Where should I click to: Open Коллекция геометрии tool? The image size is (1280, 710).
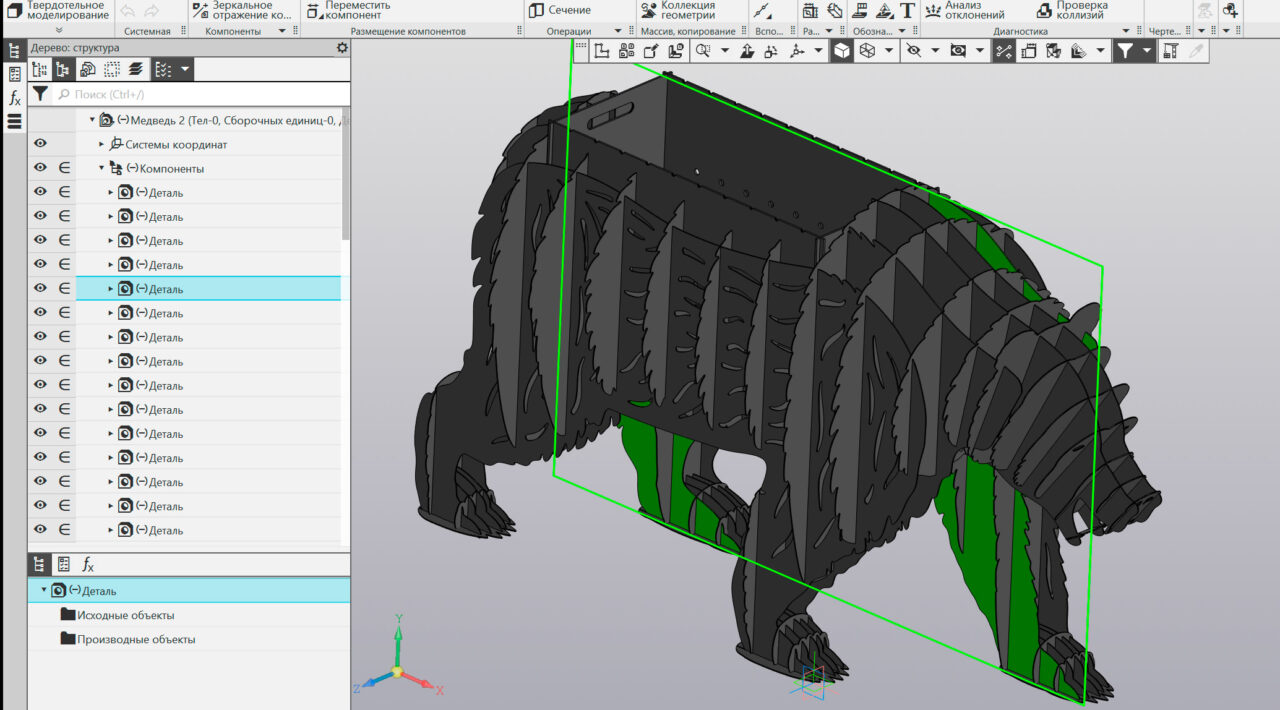point(678,10)
